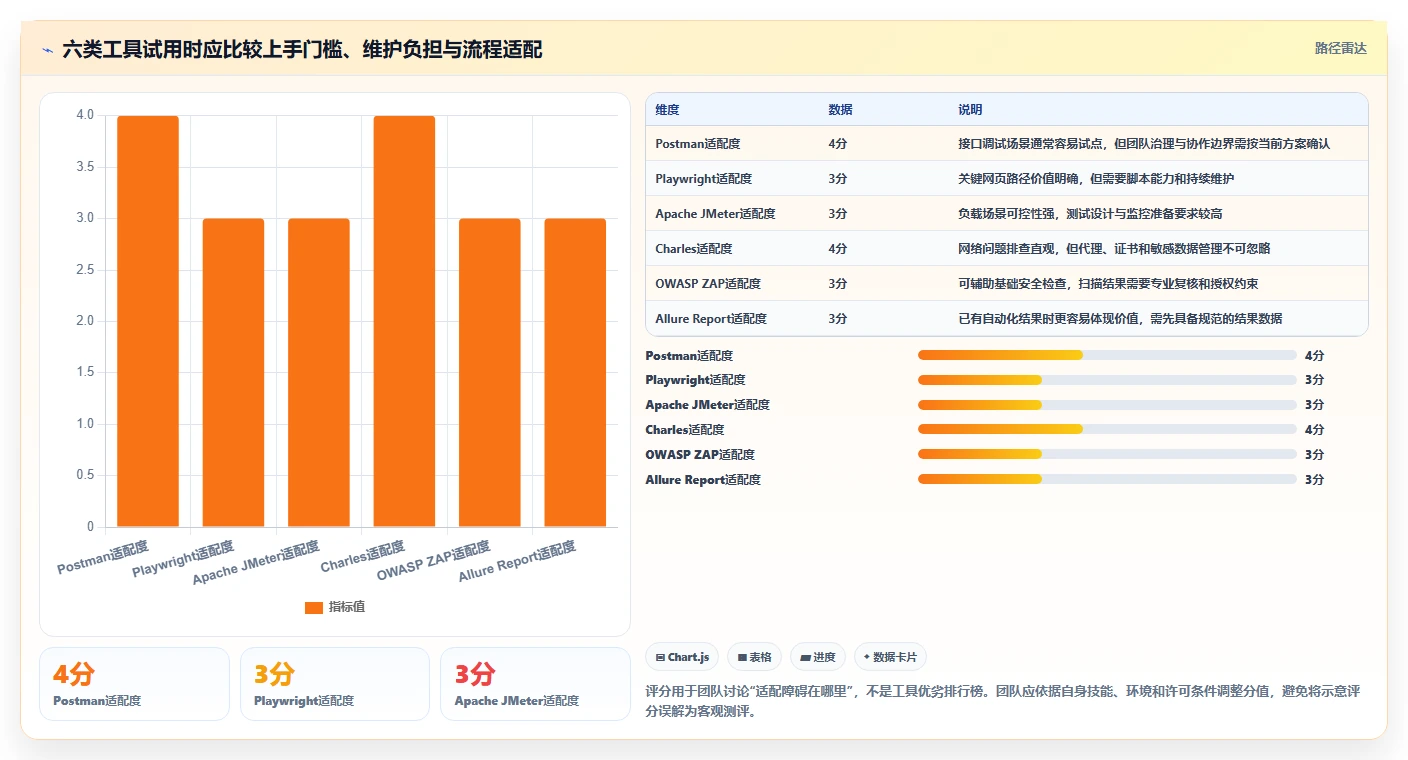Click the Postman适配度 label in progress list
Viewport: 1408px width, 760px height.
point(689,356)
